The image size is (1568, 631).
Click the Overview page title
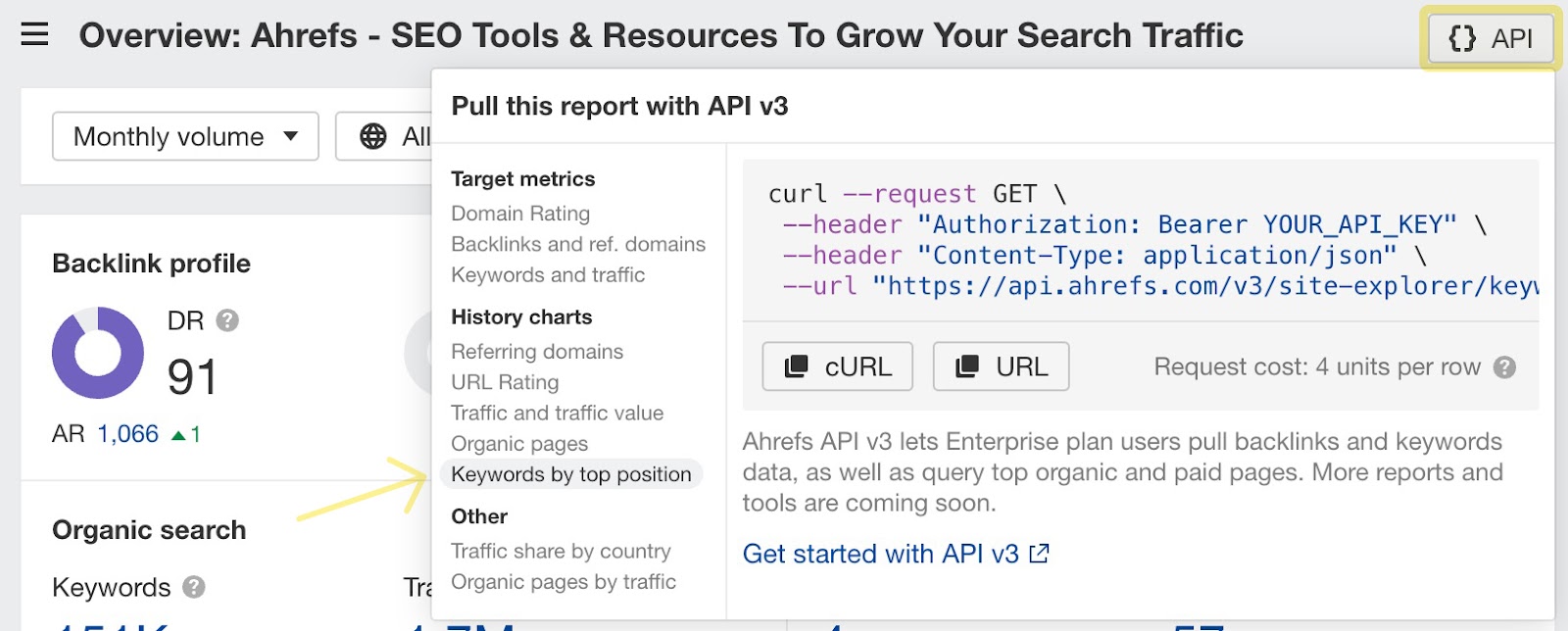click(x=661, y=36)
